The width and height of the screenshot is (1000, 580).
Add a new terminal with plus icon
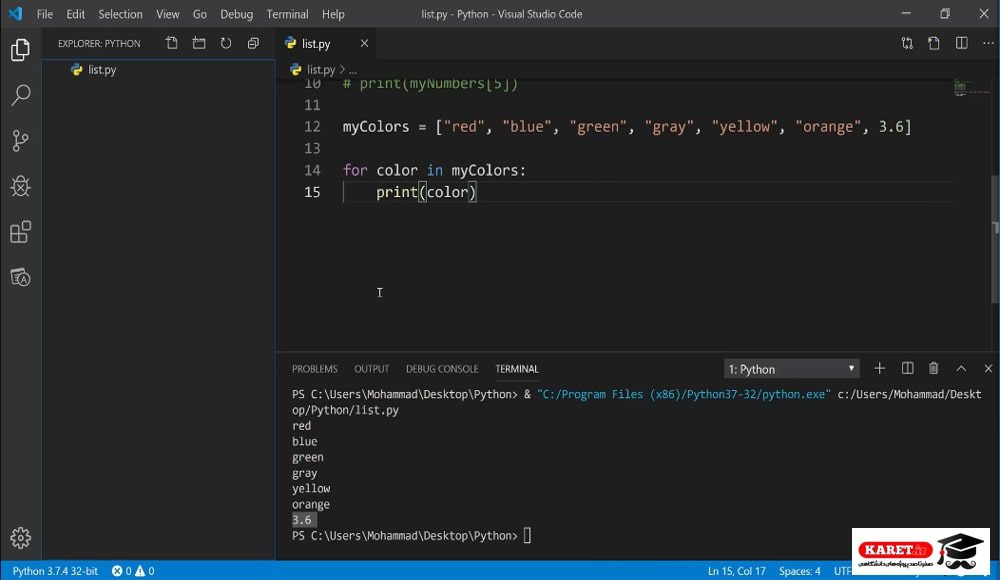[879, 368]
